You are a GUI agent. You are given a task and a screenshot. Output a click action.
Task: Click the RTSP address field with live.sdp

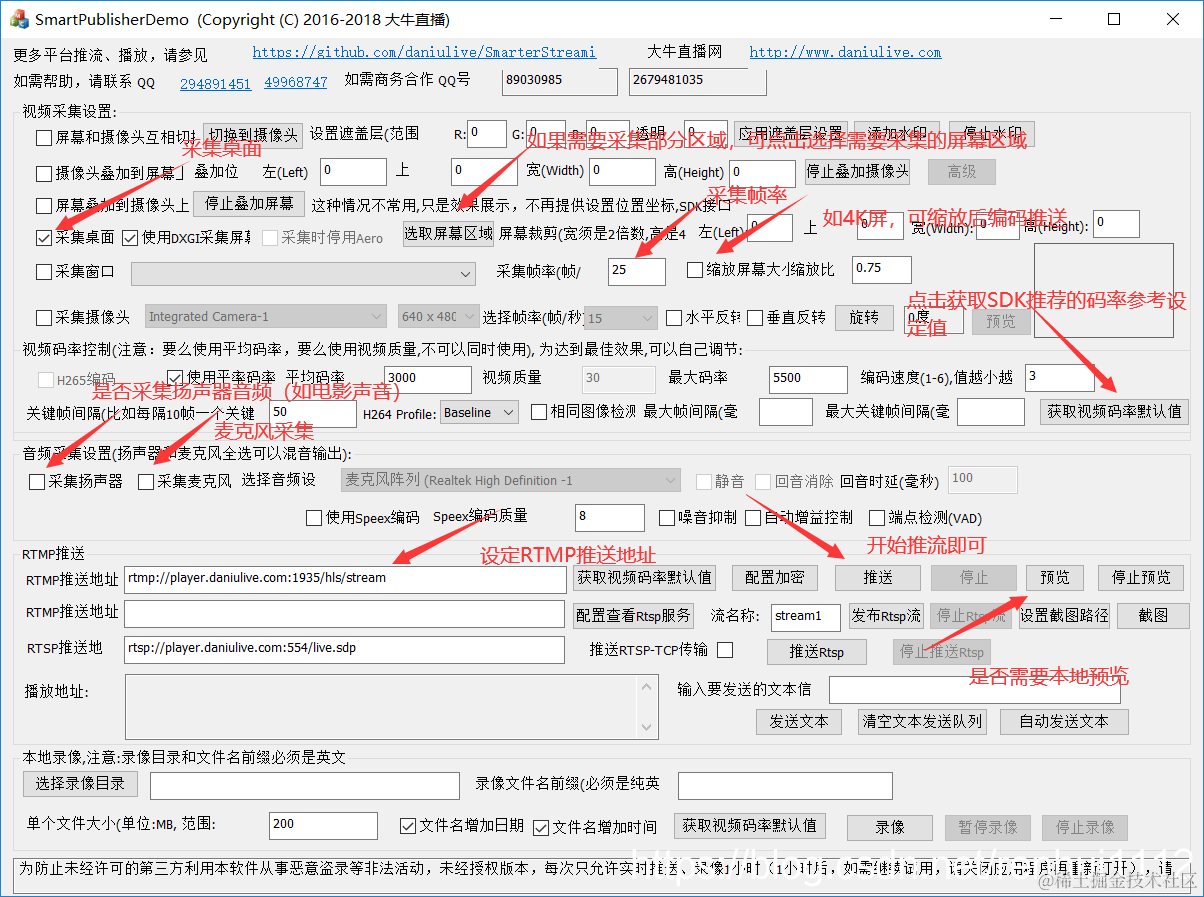tap(344, 650)
